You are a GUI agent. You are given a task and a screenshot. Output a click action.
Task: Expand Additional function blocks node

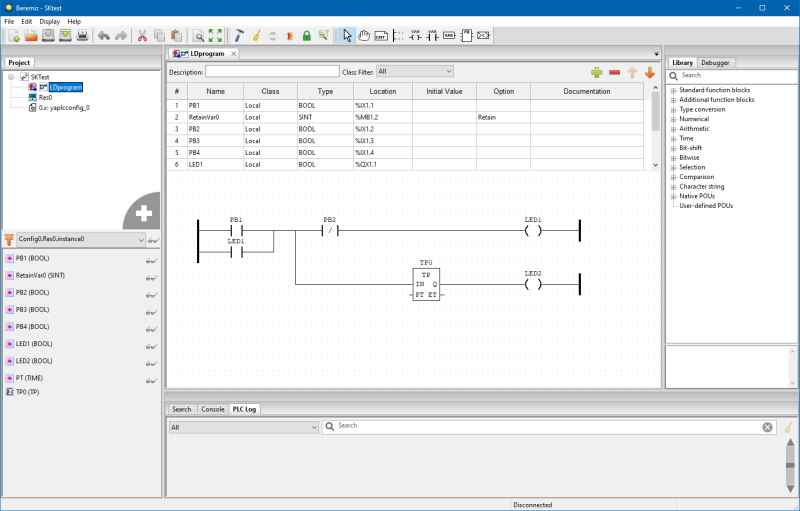click(x=673, y=100)
